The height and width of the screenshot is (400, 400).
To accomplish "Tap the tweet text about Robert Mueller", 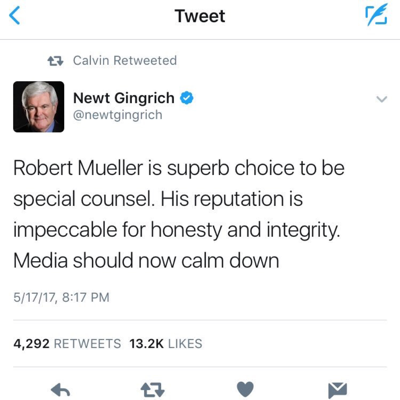I will coord(179,214).
